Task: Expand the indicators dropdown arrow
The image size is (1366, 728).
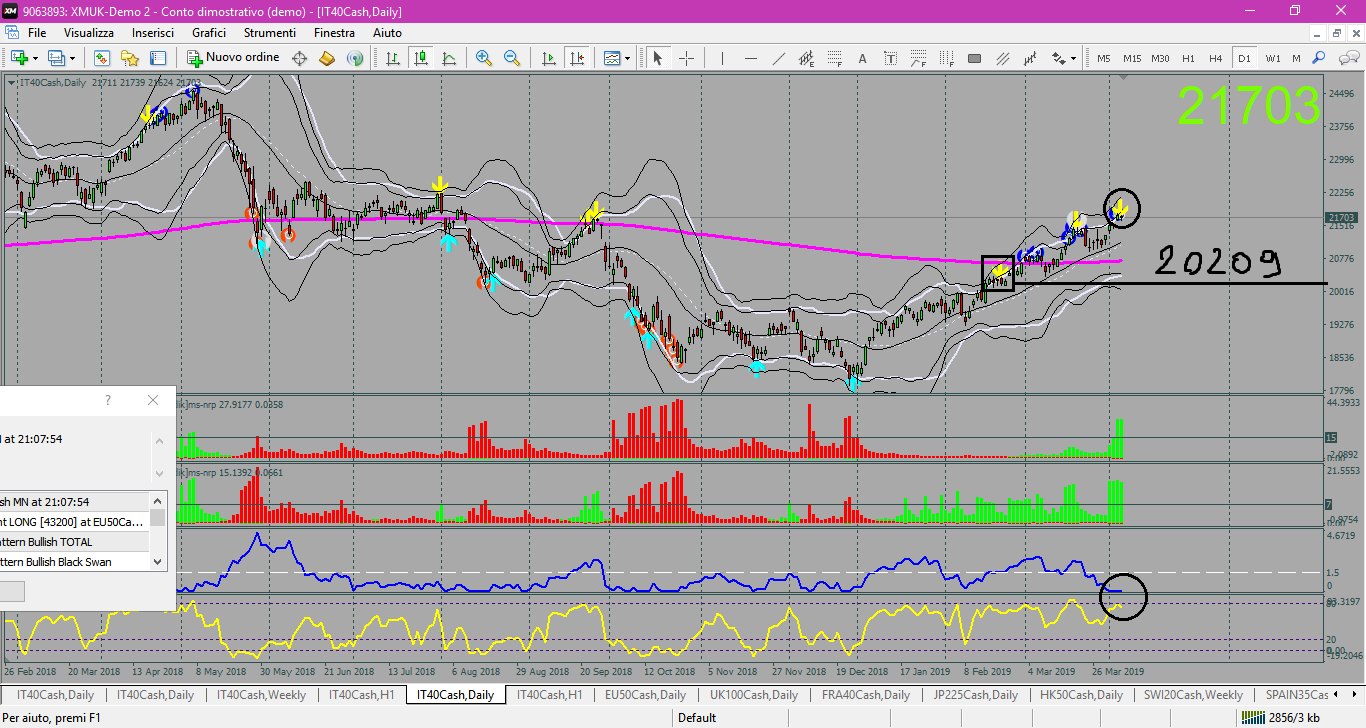Action: coord(627,58)
